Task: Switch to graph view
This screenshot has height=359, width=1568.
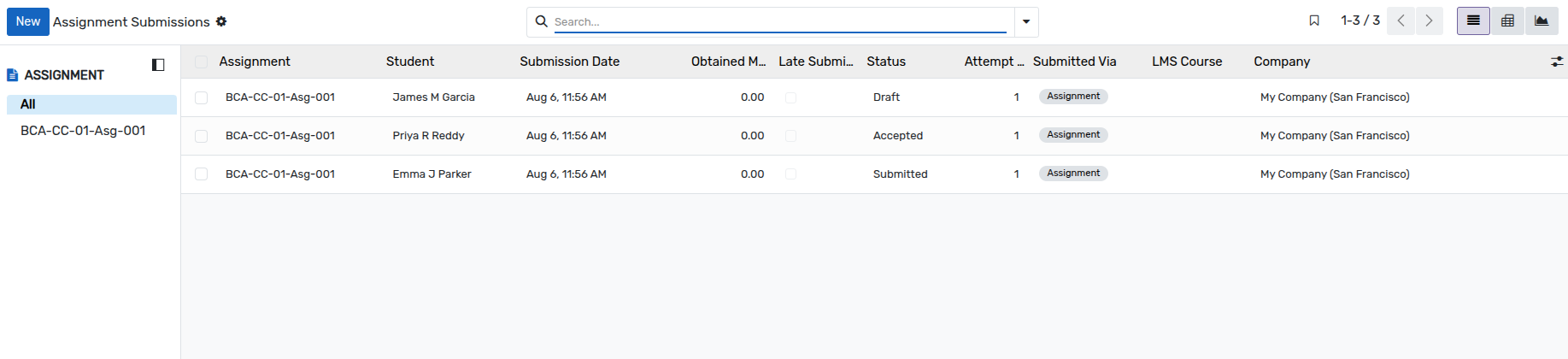Action: tap(1542, 21)
